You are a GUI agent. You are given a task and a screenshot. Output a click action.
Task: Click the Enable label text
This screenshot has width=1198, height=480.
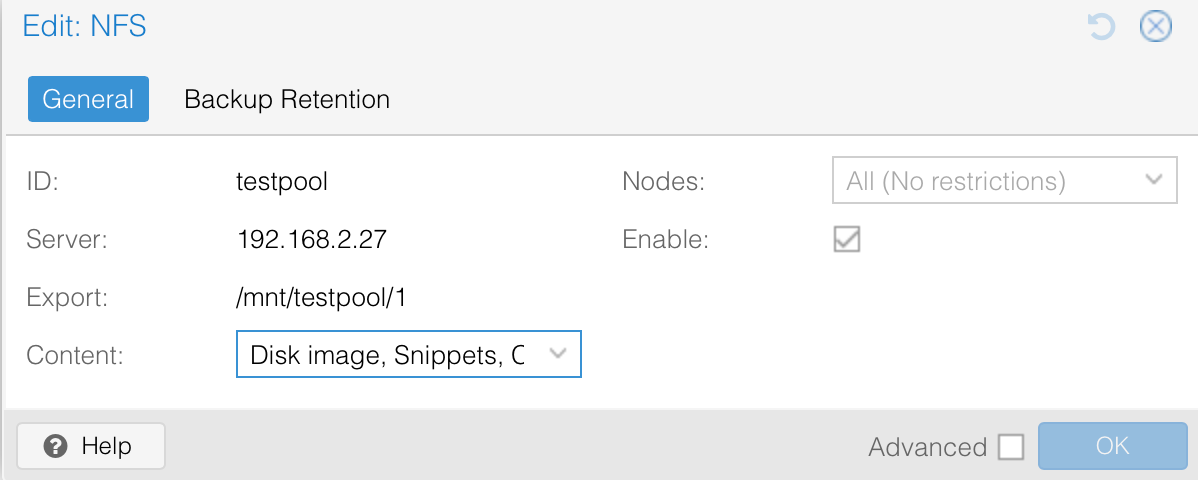665,239
